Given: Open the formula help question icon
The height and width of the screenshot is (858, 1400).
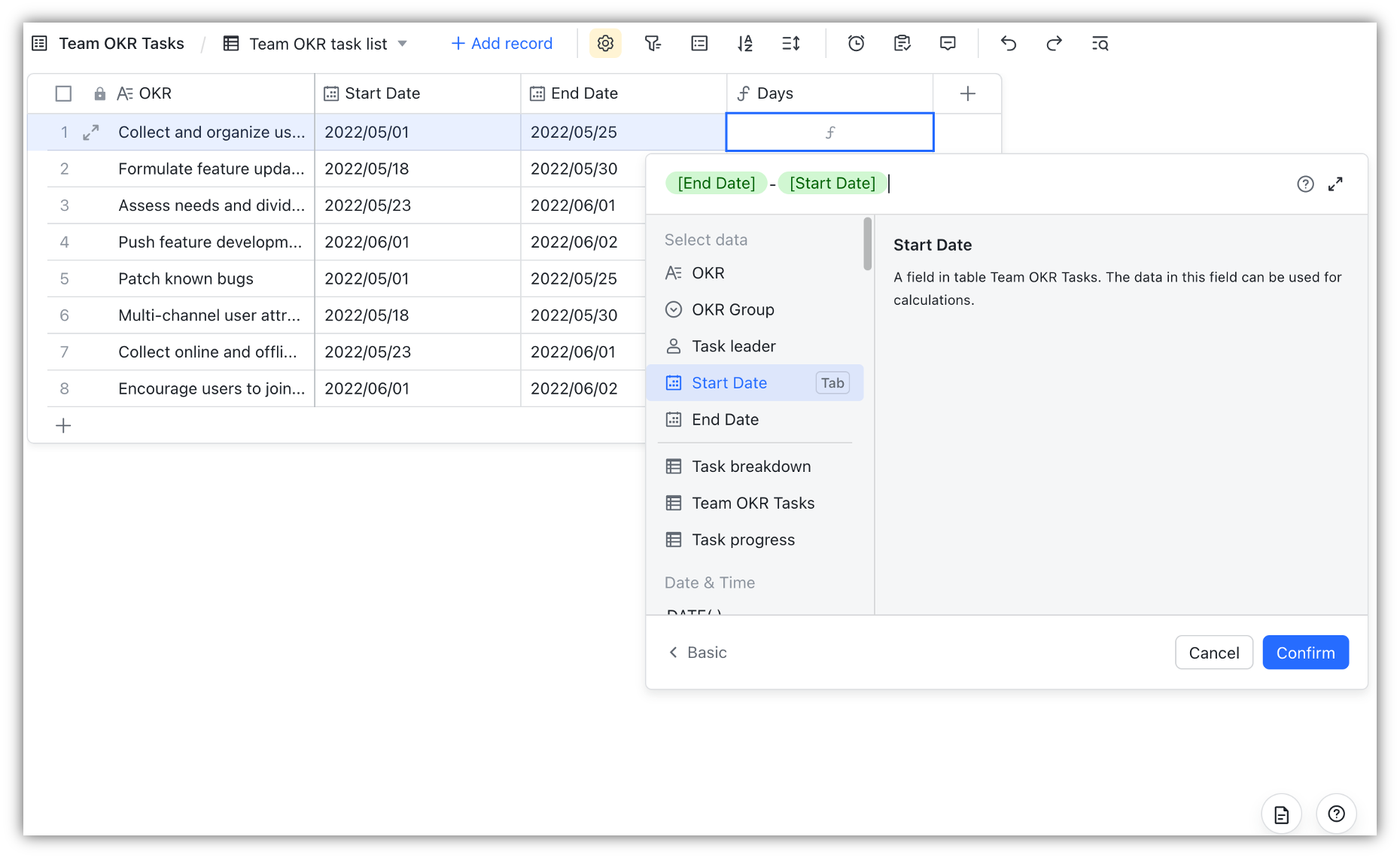Looking at the screenshot, I should point(1305,184).
